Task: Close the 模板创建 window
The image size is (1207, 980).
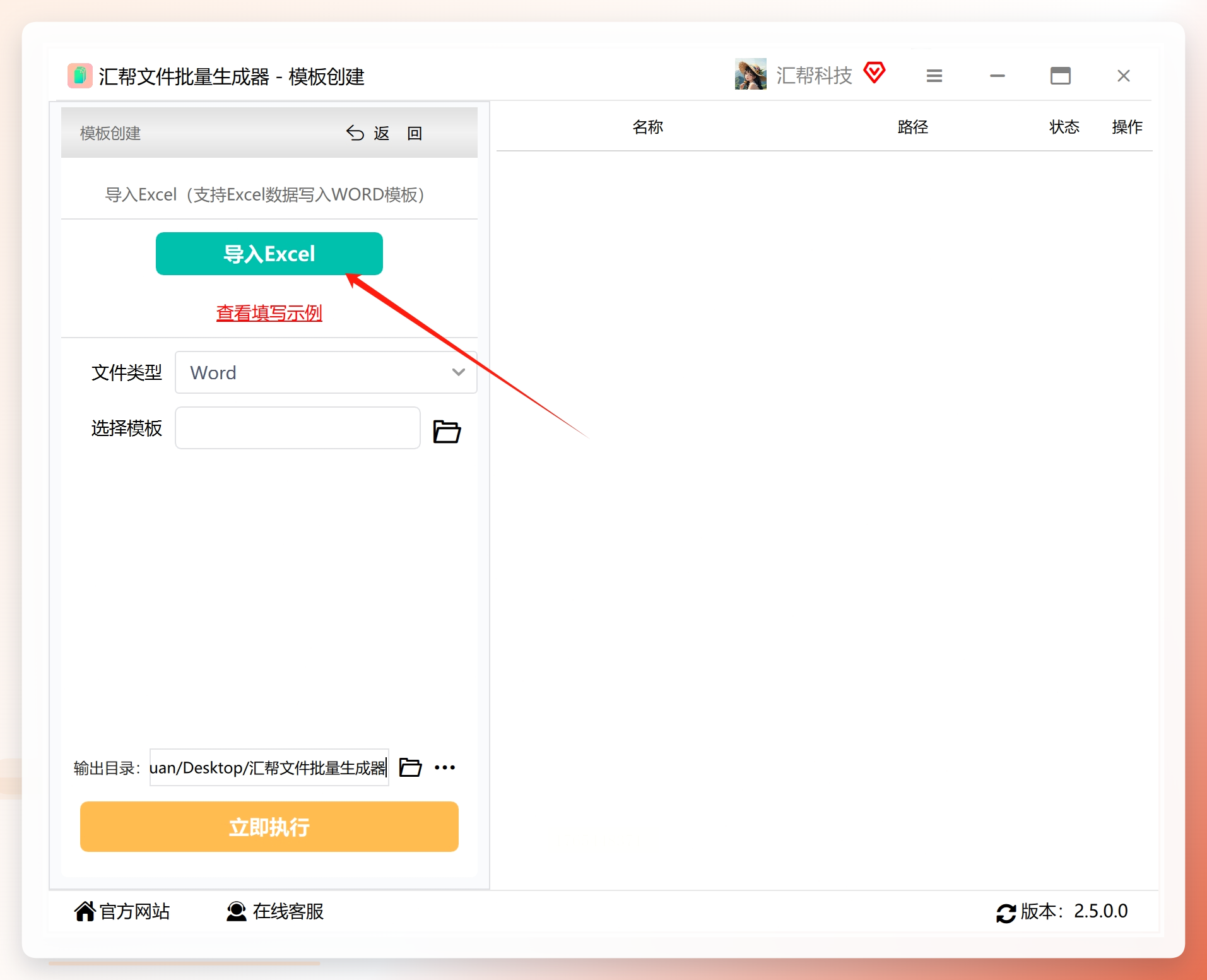Action: click(x=1123, y=76)
